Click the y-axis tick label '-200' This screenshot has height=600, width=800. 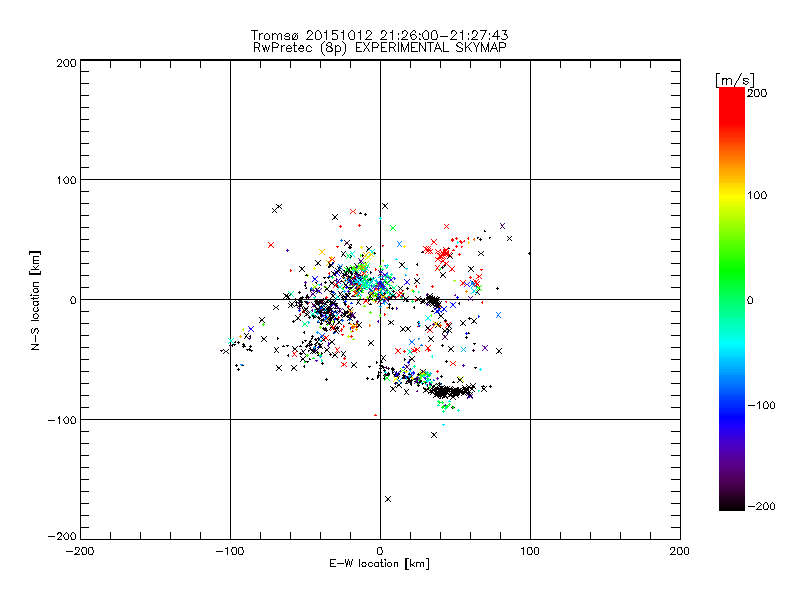(62, 536)
